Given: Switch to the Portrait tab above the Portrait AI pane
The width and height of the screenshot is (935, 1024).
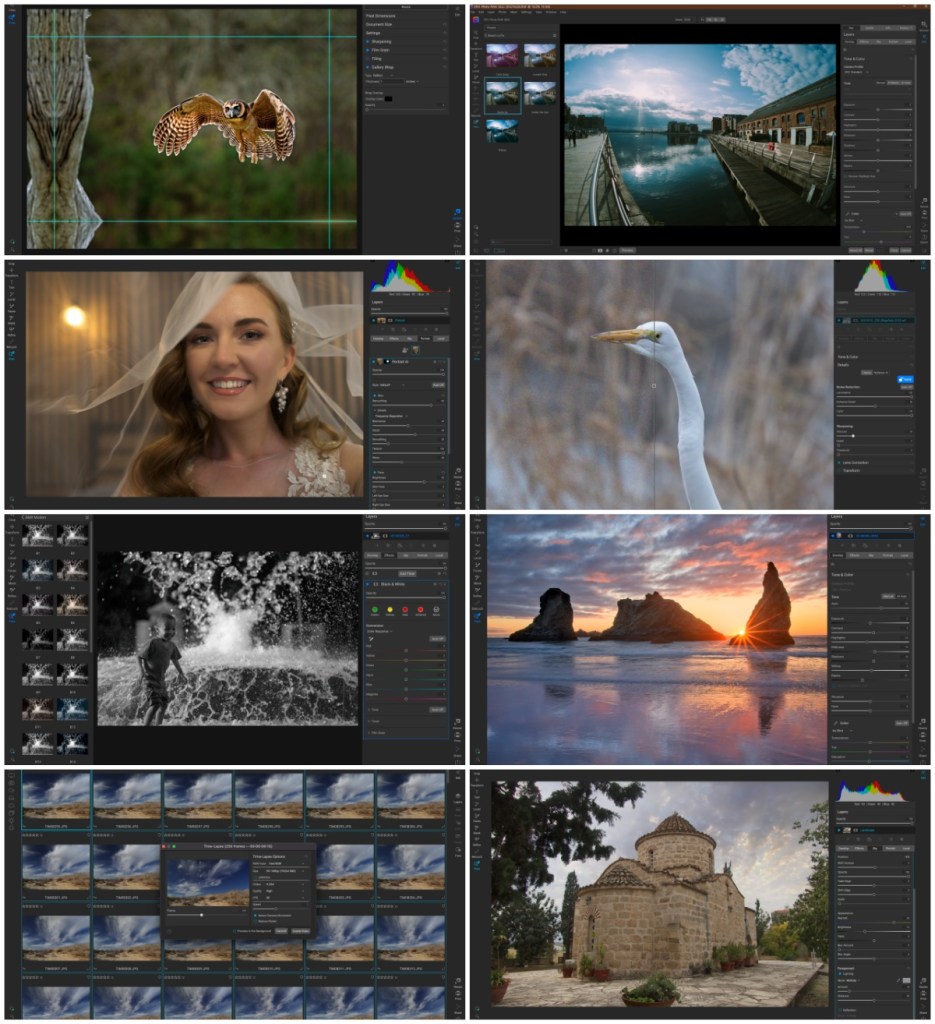Looking at the screenshot, I should (423, 339).
